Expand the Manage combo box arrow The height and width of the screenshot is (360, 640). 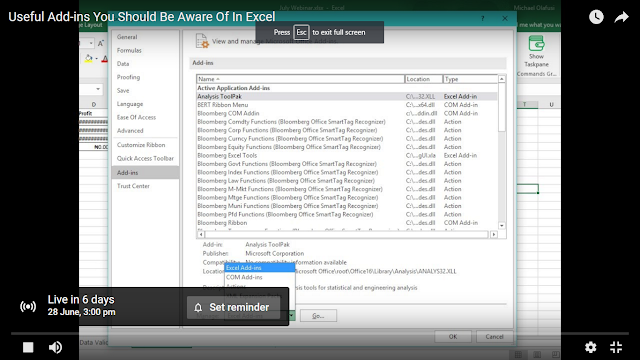(x=291, y=316)
